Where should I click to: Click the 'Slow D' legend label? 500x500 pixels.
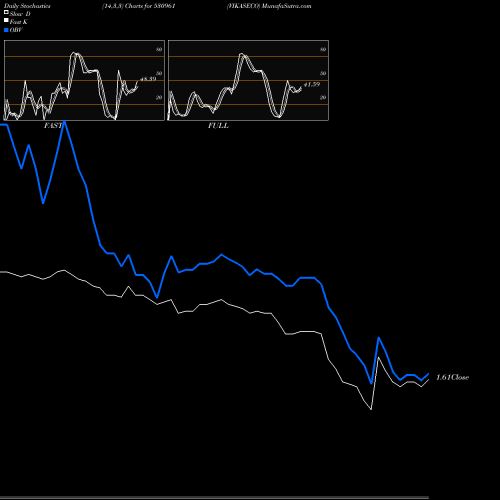click(20, 14)
